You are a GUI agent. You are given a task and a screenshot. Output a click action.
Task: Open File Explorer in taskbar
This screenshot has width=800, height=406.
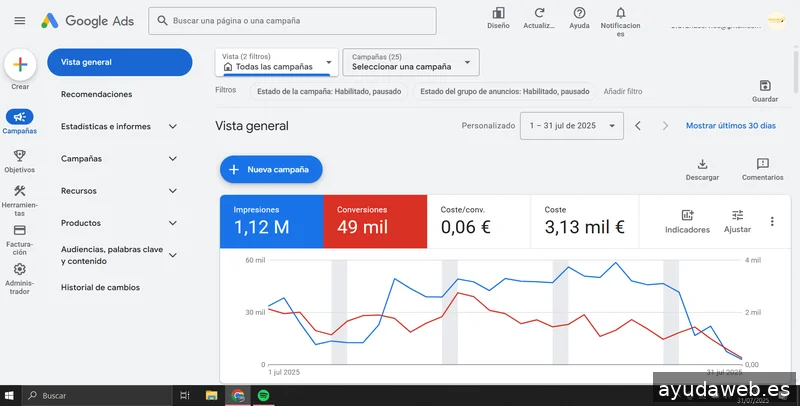[x=211, y=395]
